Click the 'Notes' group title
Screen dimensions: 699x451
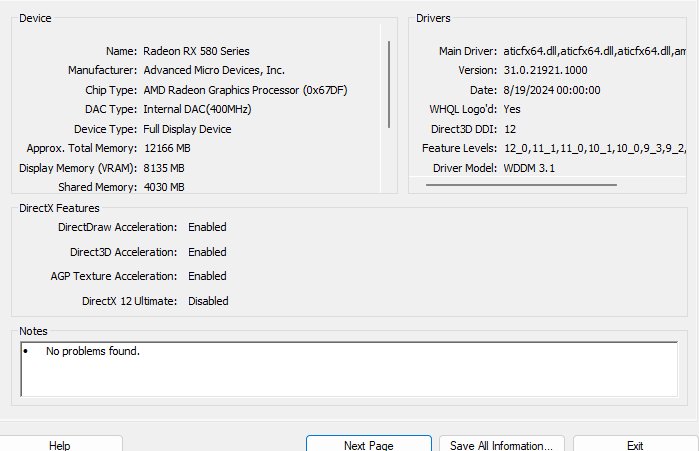(x=33, y=331)
